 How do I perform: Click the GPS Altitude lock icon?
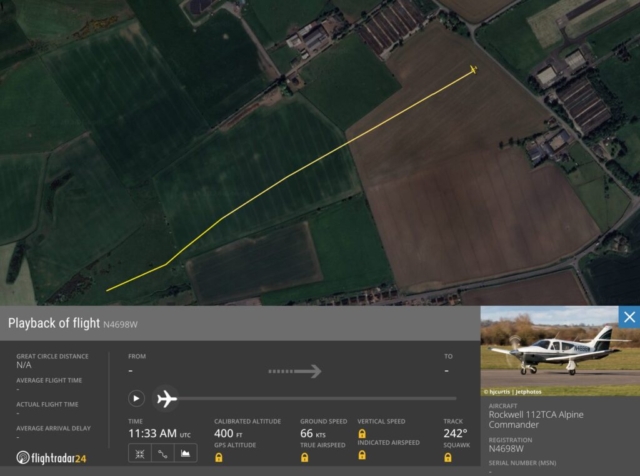point(219,457)
